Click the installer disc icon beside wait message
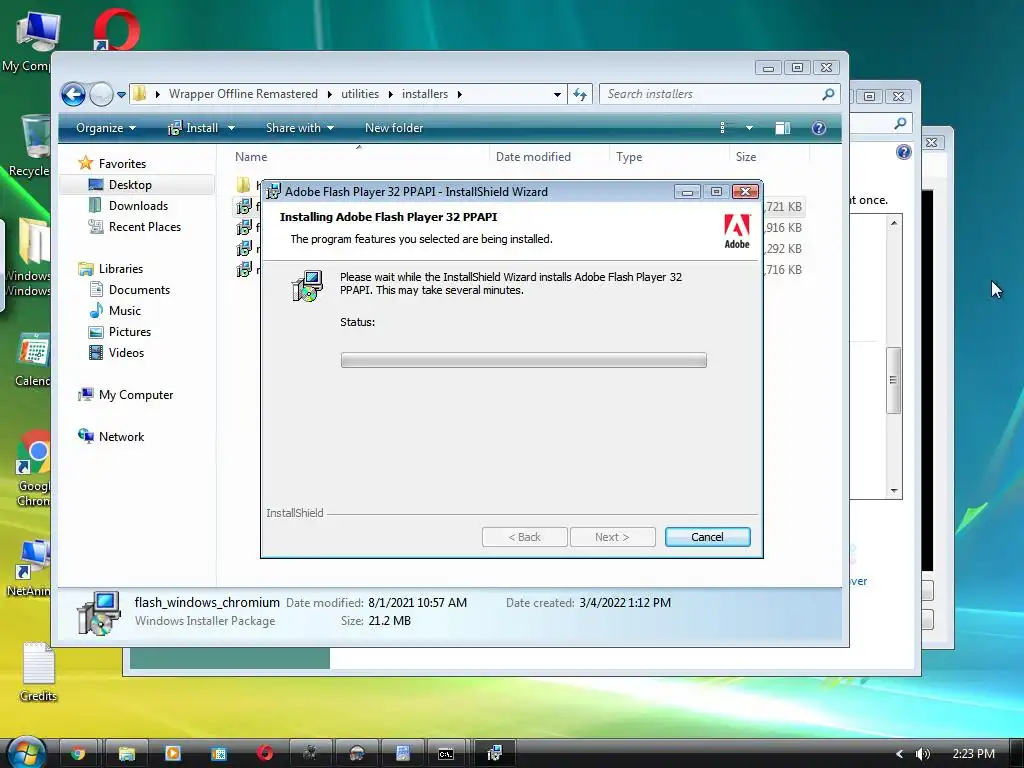This screenshot has width=1024, height=768. (x=307, y=286)
